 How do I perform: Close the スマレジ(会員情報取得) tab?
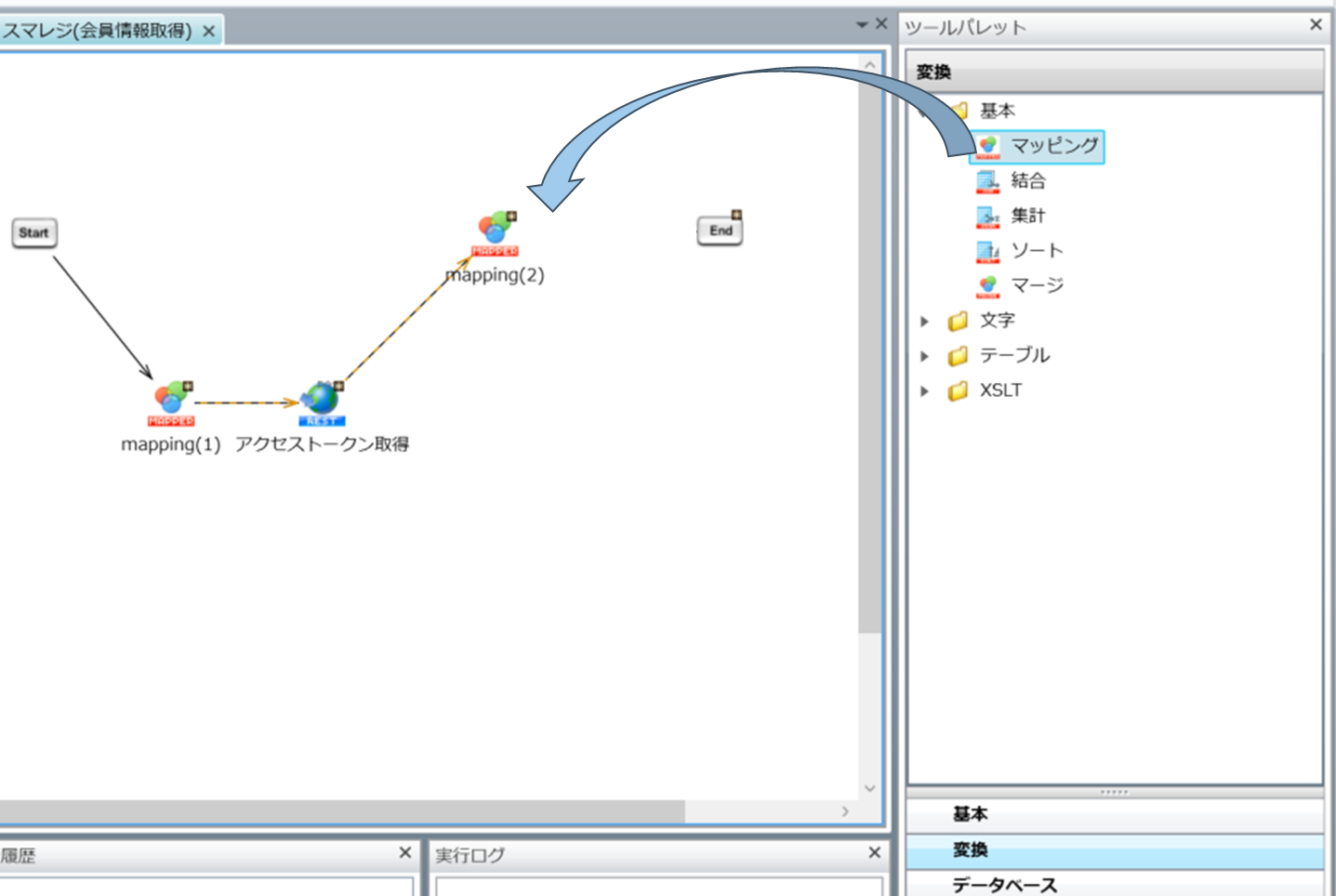point(209,32)
